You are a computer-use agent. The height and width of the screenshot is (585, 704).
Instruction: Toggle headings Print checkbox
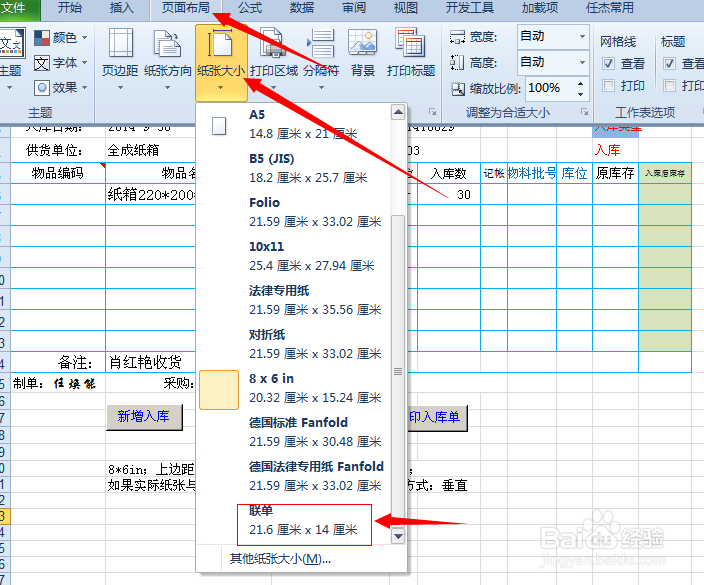click(669, 85)
